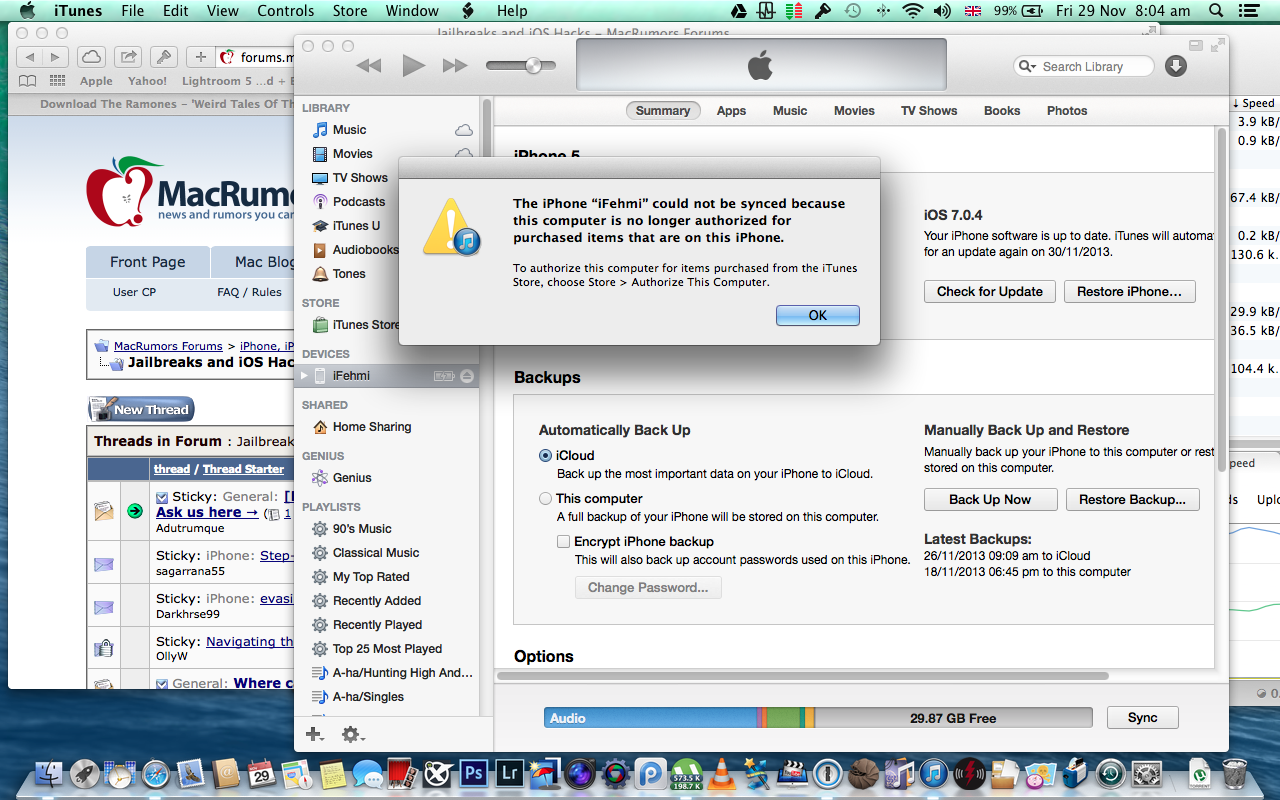Select Genius in the iTunes sidebar
The height and width of the screenshot is (800, 1280).
click(x=352, y=478)
